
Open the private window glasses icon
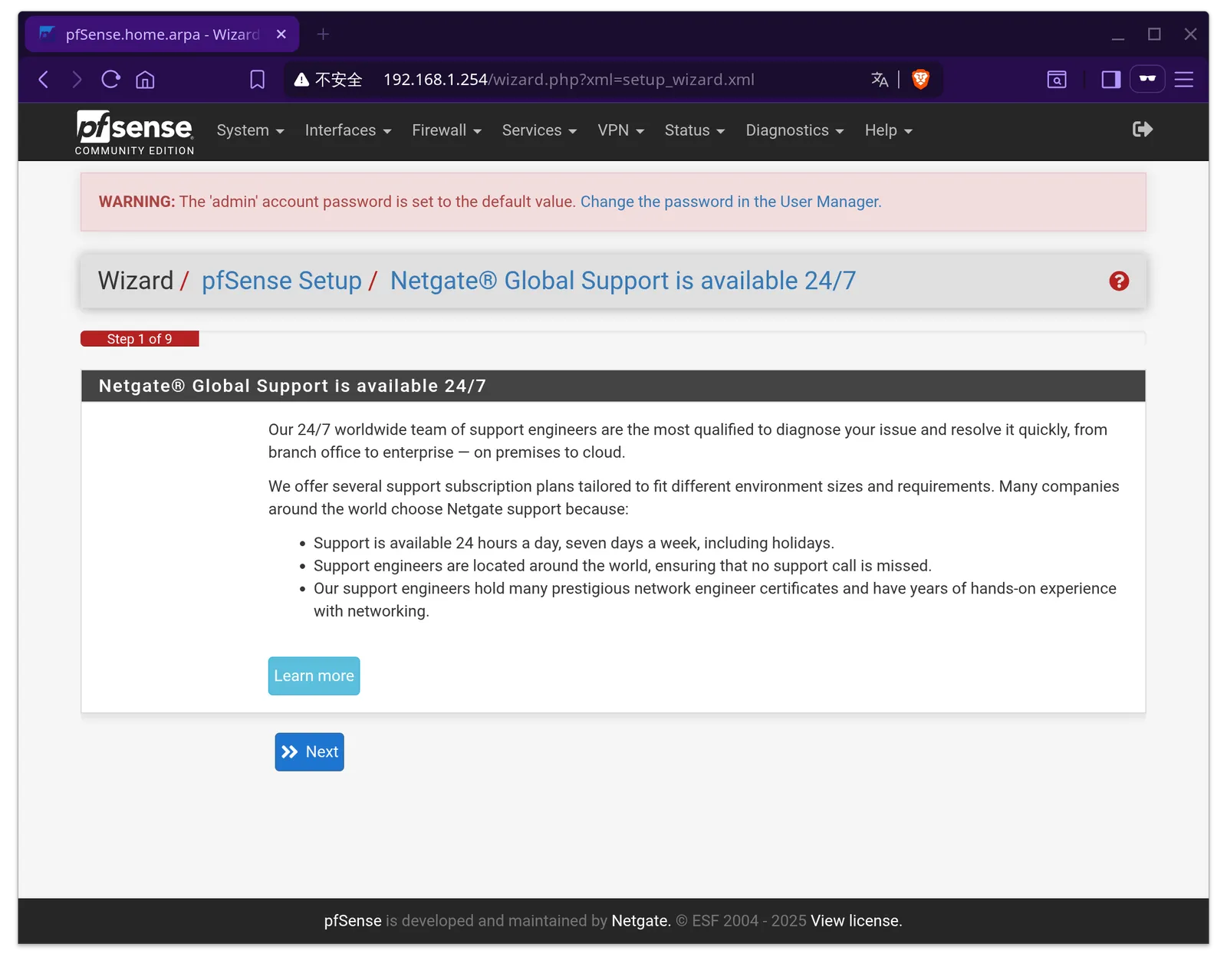coord(1147,79)
